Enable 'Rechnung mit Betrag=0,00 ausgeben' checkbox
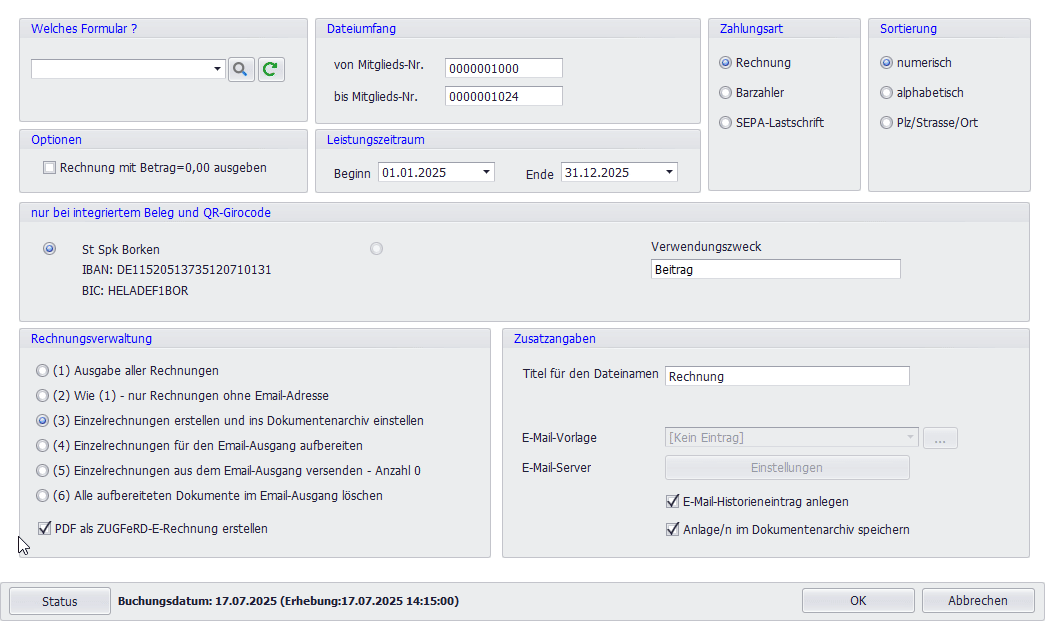The width and height of the screenshot is (1045, 621). (50, 168)
